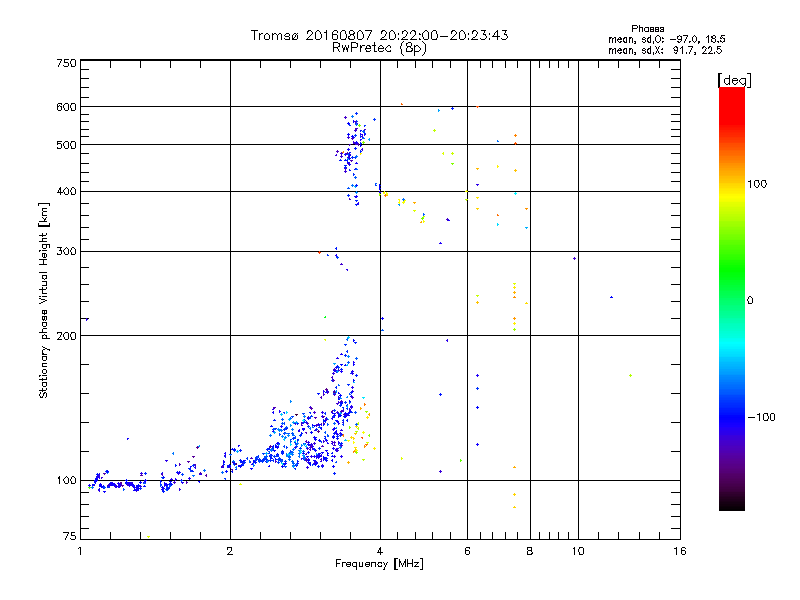Click the "750" height tick label
The image size is (800, 600).
click(66, 63)
